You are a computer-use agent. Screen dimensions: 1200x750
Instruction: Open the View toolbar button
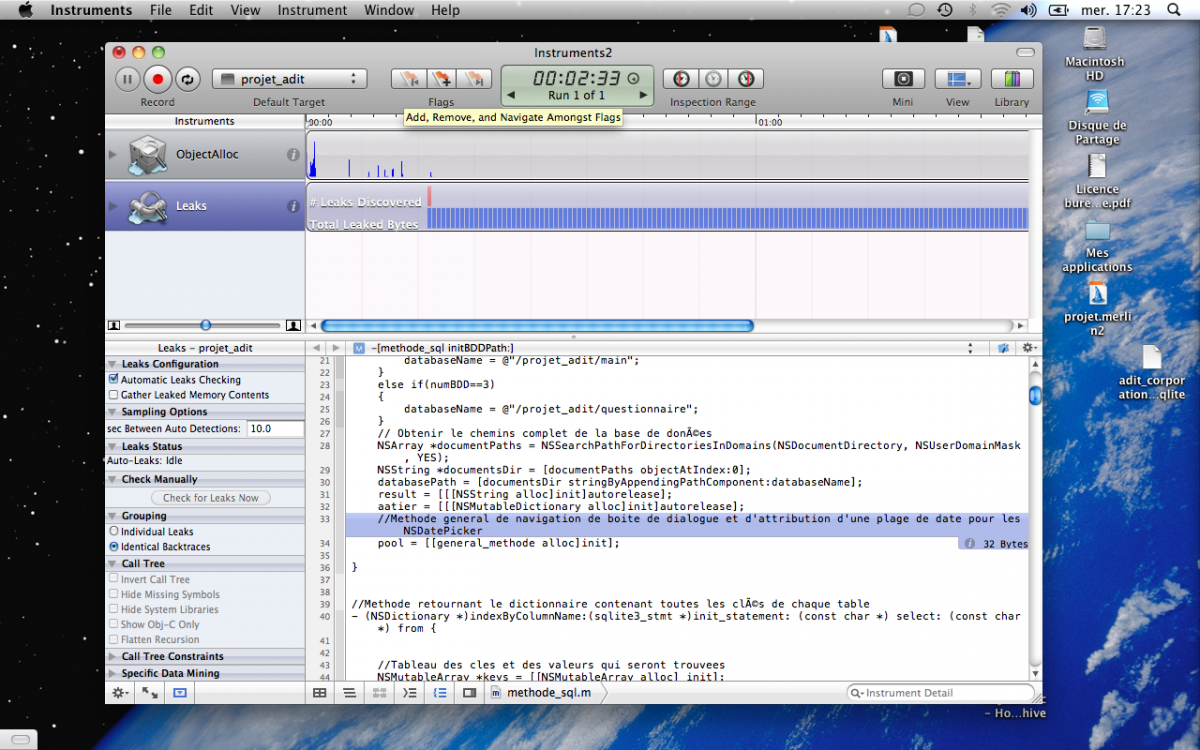[957, 79]
